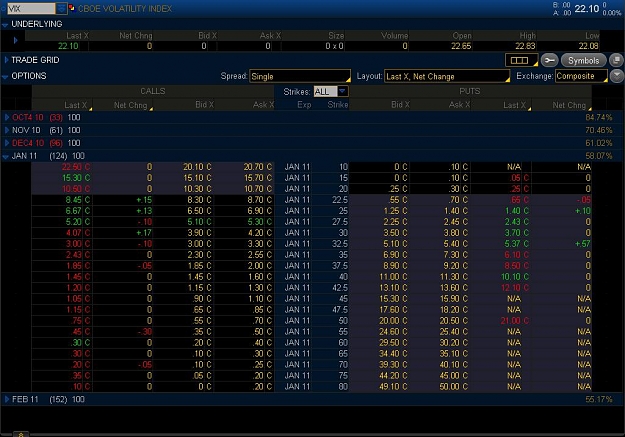Click the 11.30 C put ask at strike 40

pos(454,276)
